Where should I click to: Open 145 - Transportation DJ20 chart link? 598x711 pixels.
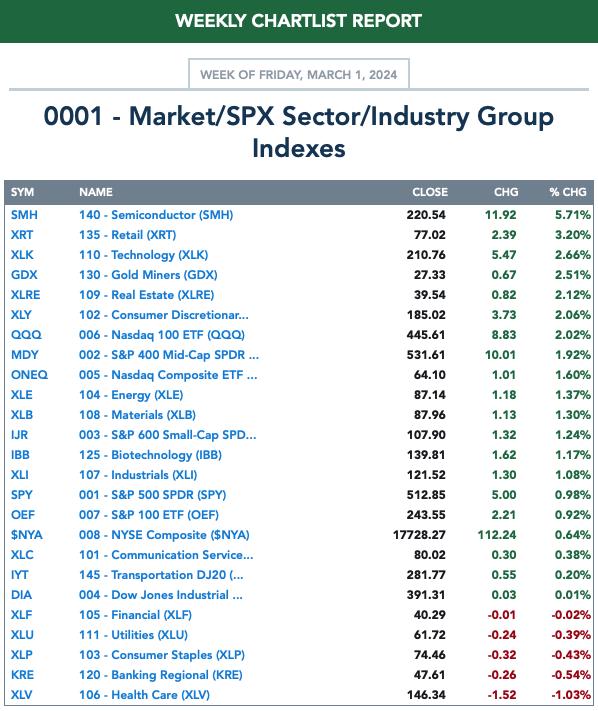tap(161, 575)
